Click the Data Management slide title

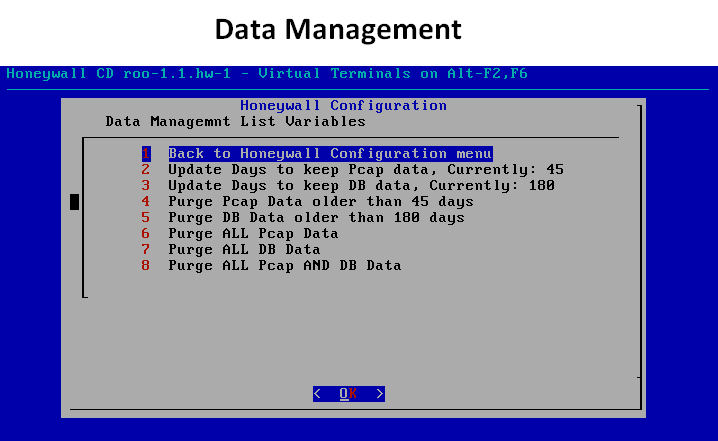click(x=338, y=30)
